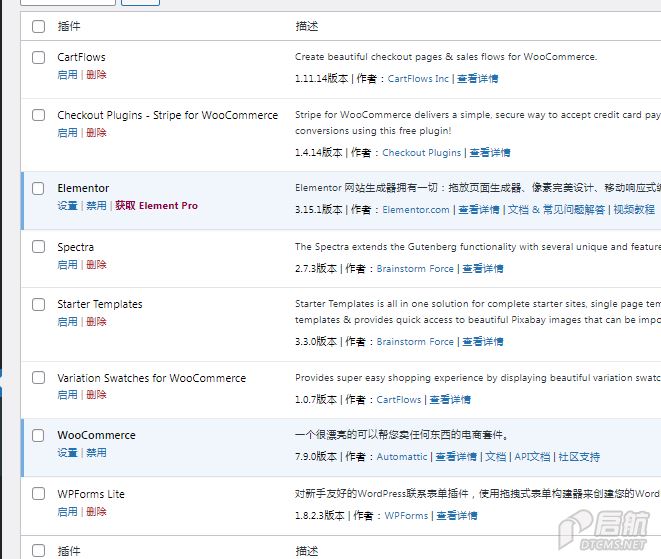Click the 描述 column header at top
Screen dimensions: 661x559
click(x=307, y=26)
